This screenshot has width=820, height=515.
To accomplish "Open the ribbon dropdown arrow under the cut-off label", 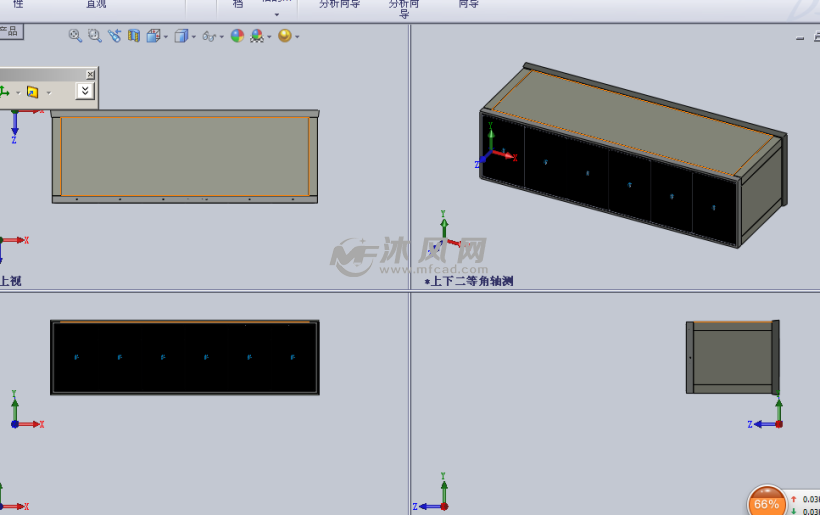I will coord(277,15).
